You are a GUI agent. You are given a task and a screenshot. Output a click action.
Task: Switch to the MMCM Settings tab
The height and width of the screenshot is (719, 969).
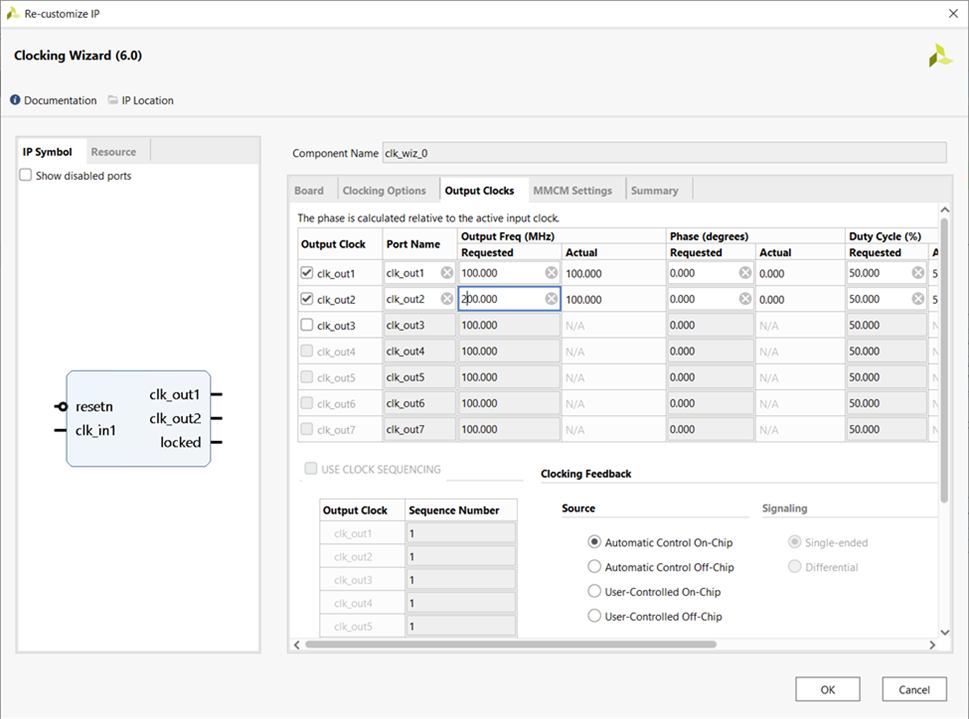[x=572, y=191]
